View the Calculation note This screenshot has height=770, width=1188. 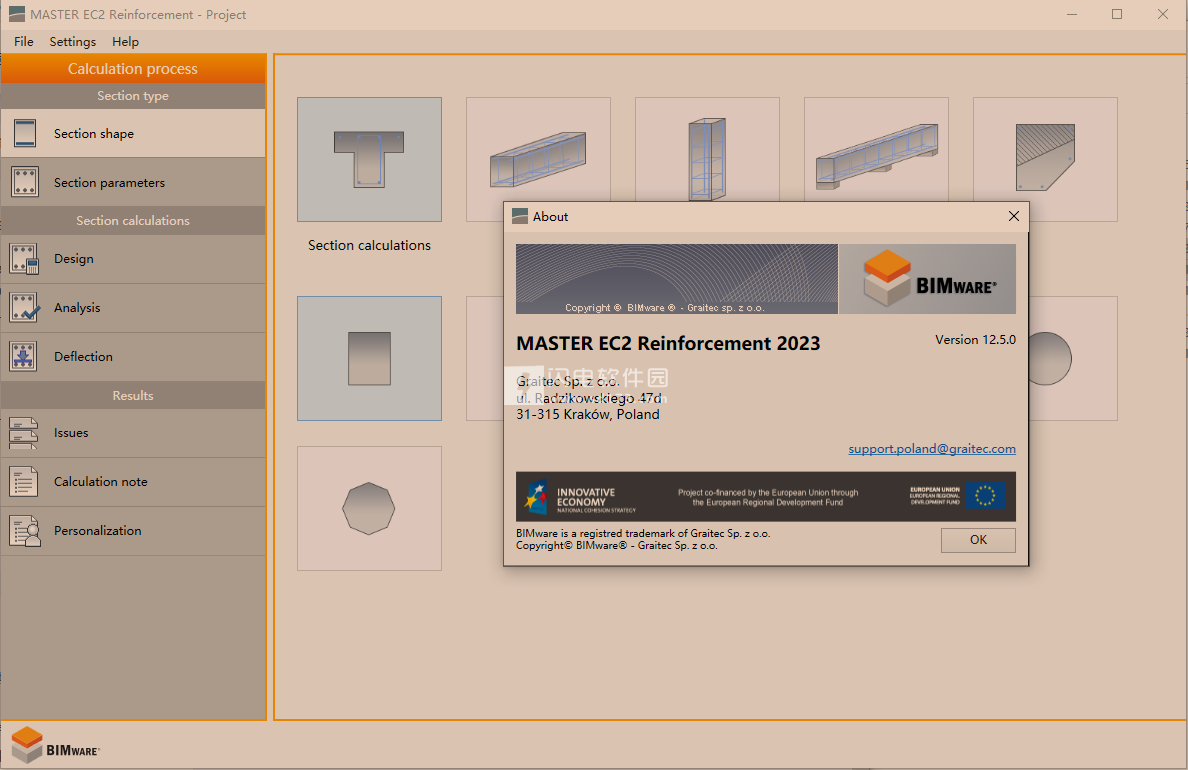[133, 482]
